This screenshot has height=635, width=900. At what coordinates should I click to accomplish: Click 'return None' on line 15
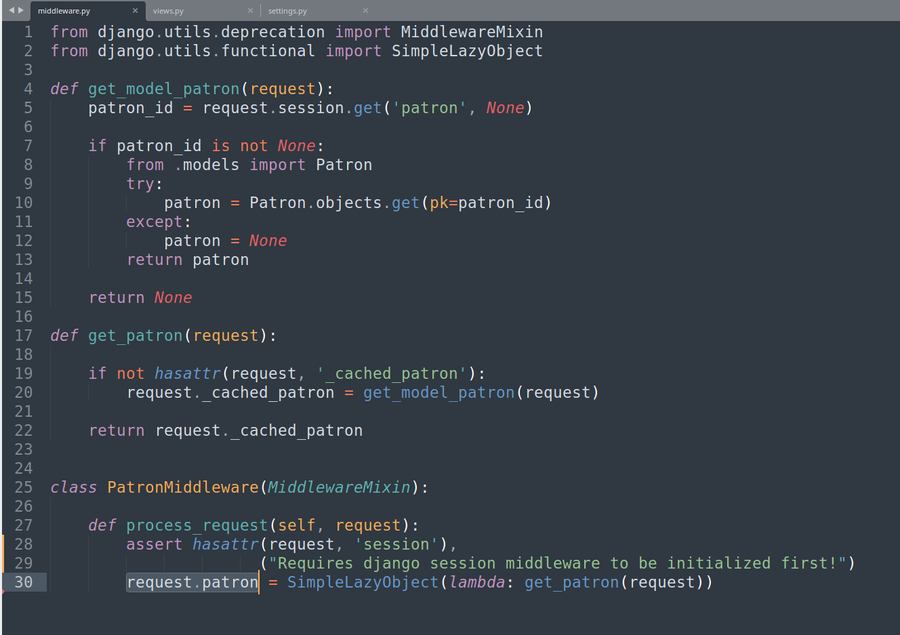(141, 297)
